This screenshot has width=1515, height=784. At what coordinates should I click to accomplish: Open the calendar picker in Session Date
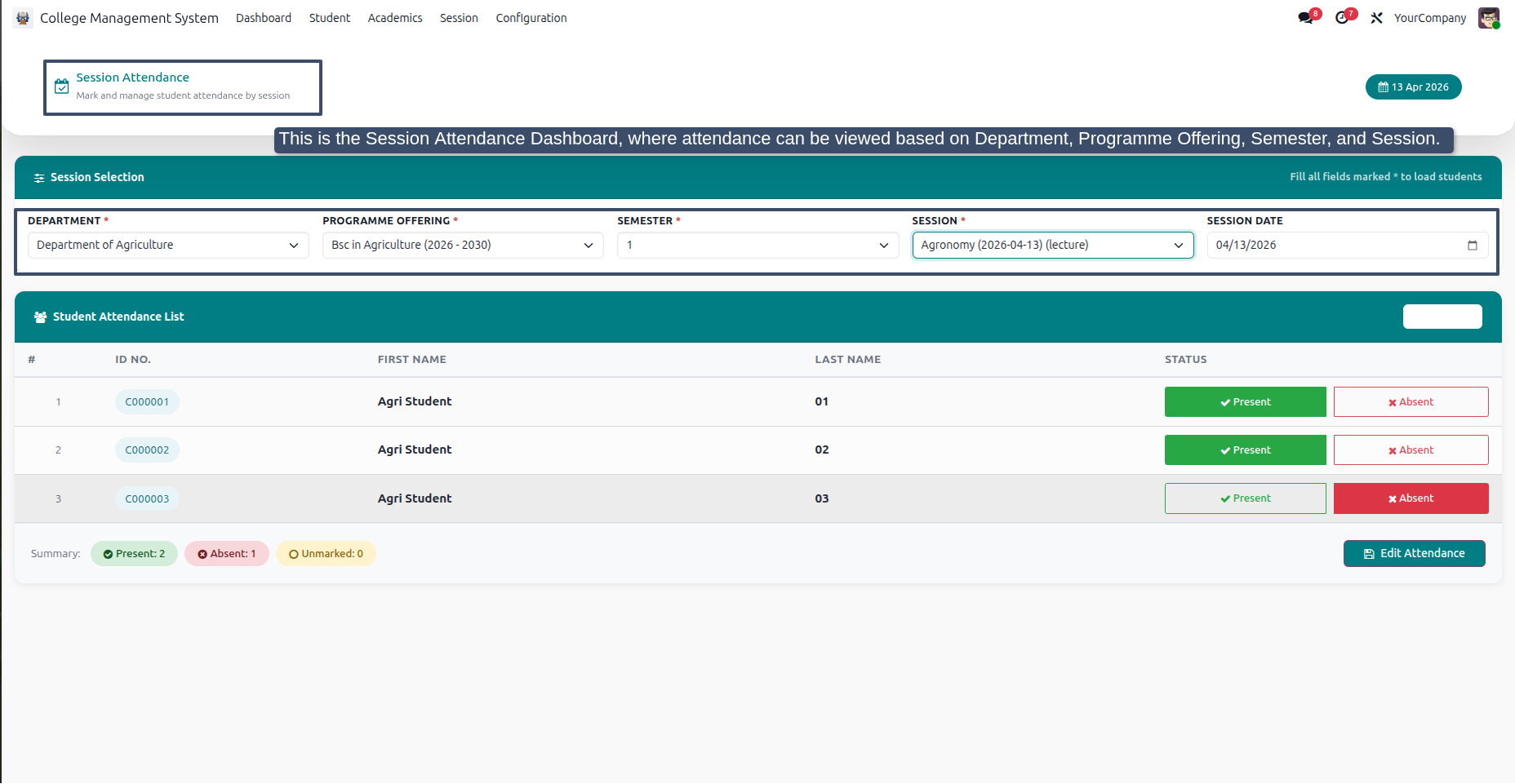[x=1473, y=246]
